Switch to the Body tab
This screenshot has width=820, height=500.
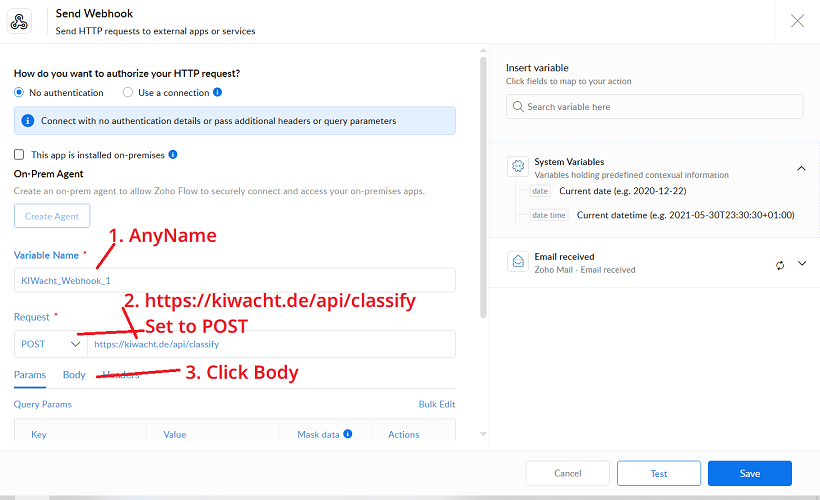[74, 375]
